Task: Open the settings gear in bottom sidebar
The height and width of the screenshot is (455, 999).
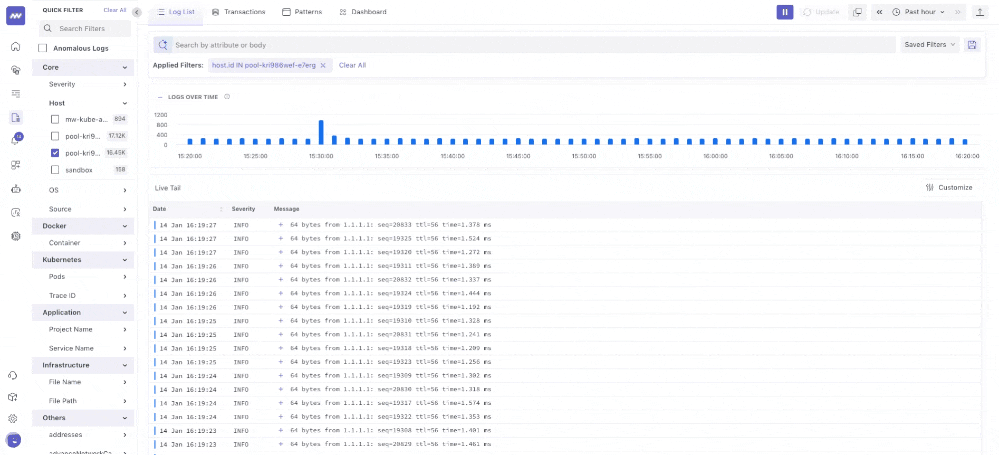Action: [x=14, y=418]
